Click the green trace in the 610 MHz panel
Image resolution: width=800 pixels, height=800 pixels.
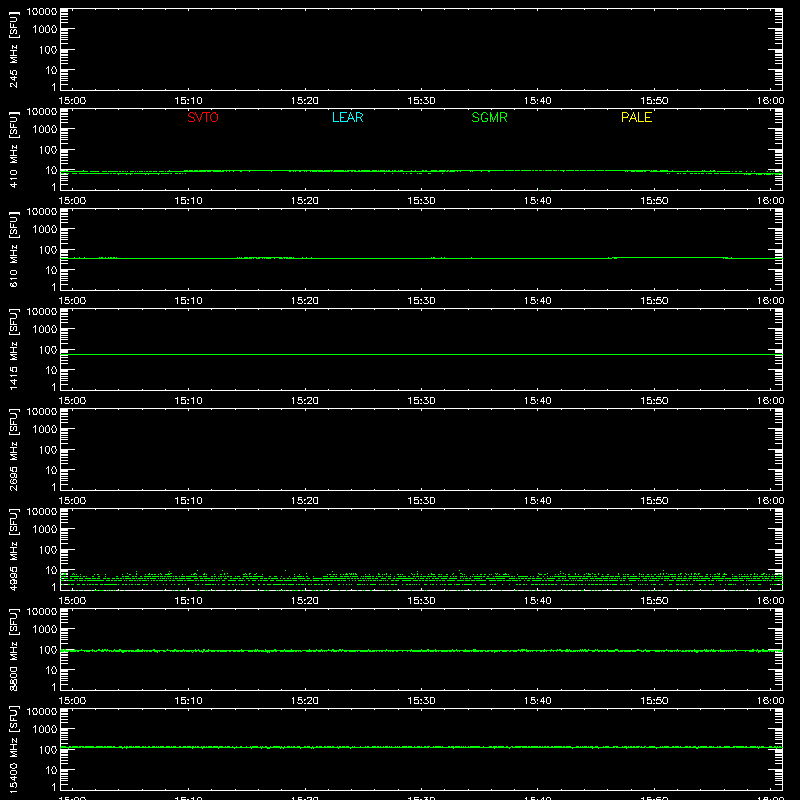(421, 258)
